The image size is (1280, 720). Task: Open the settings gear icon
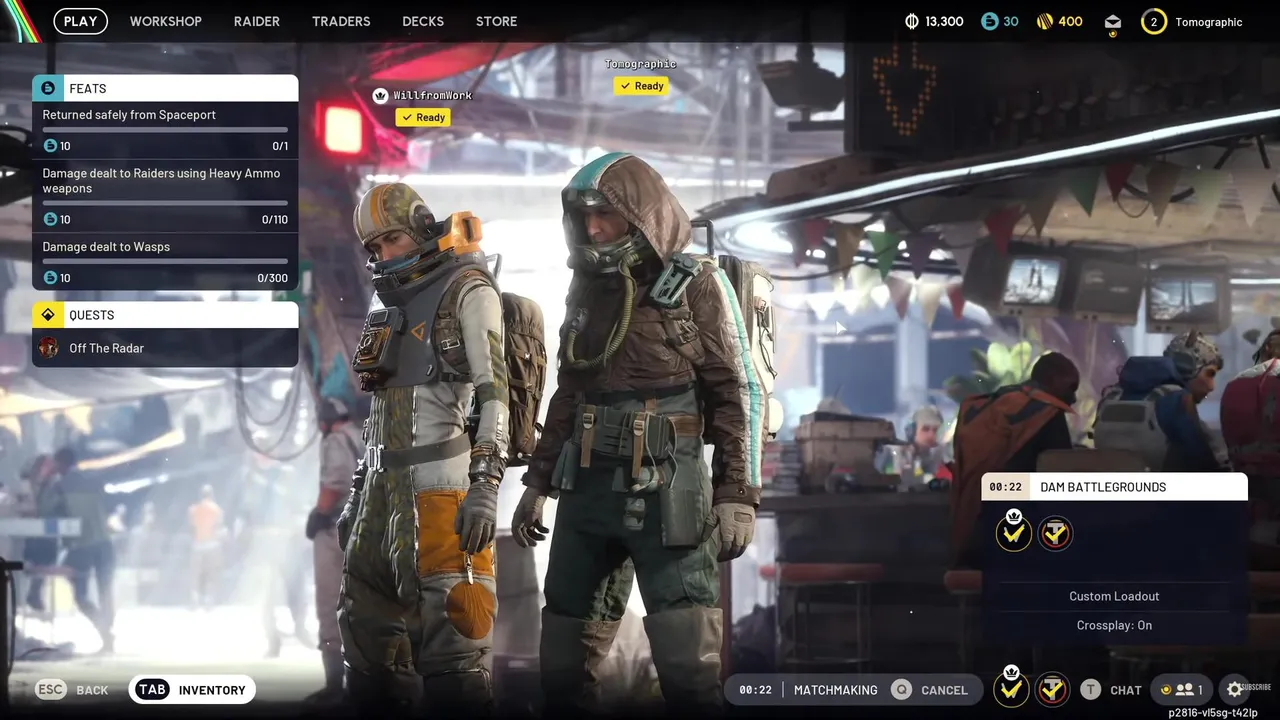(x=1235, y=689)
